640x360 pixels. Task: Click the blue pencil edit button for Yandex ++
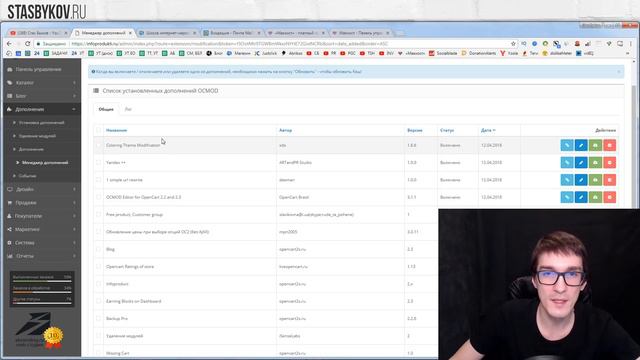click(x=581, y=162)
